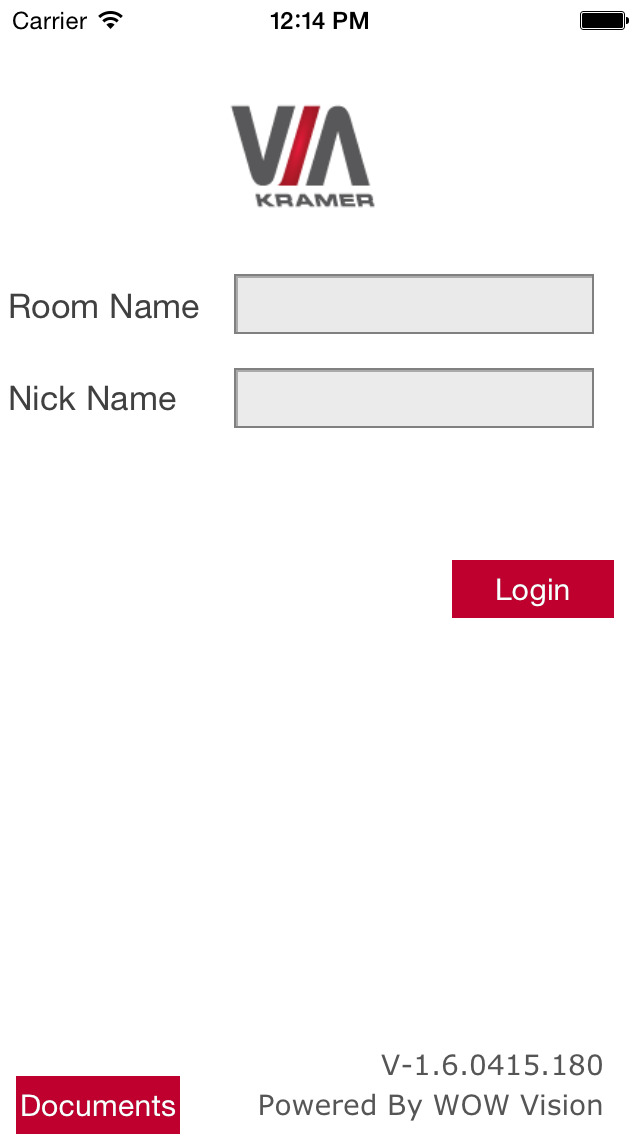Click the Powered By WOW Vision text

click(431, 1106)
